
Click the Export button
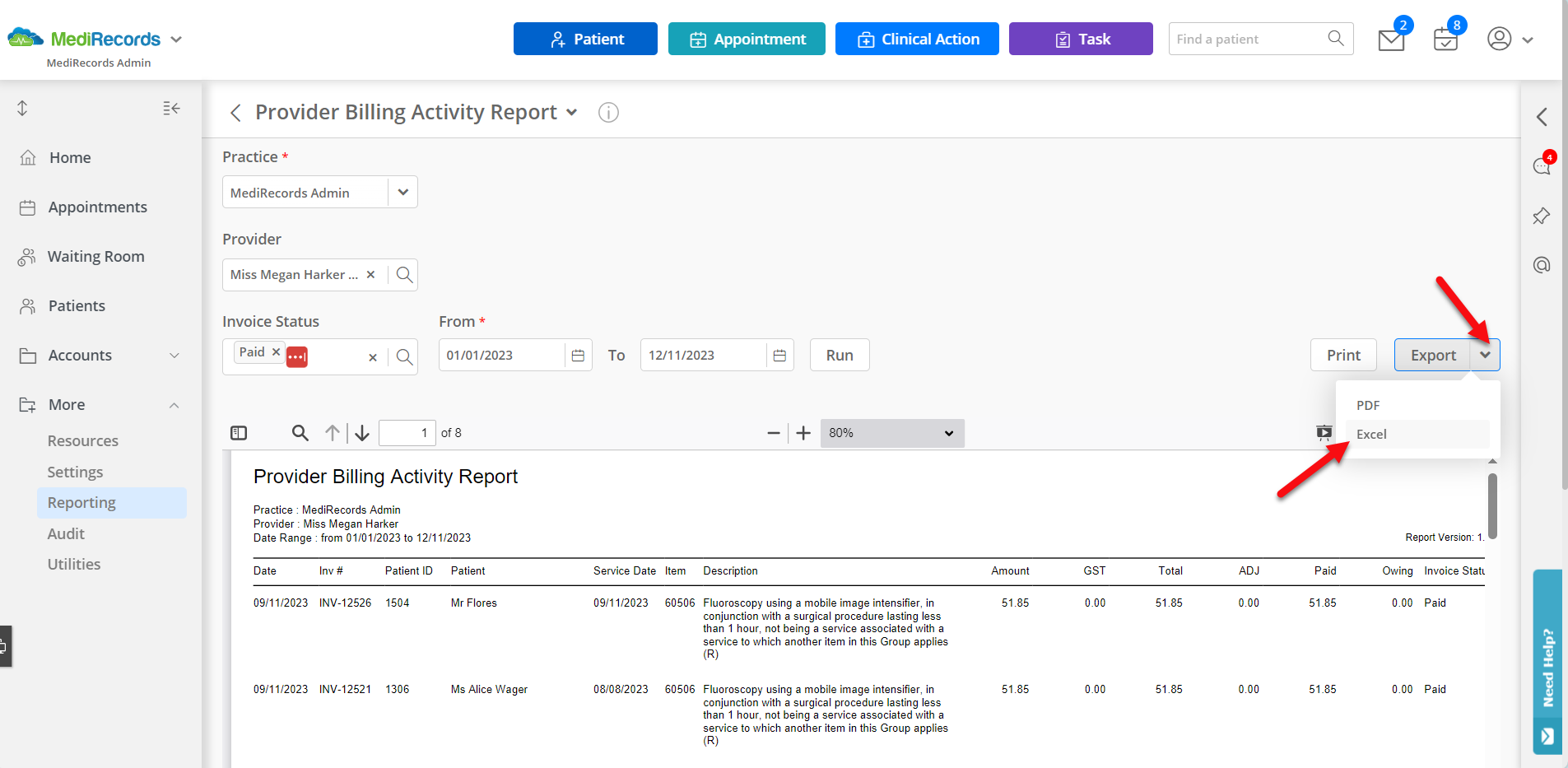(1433, 355)
